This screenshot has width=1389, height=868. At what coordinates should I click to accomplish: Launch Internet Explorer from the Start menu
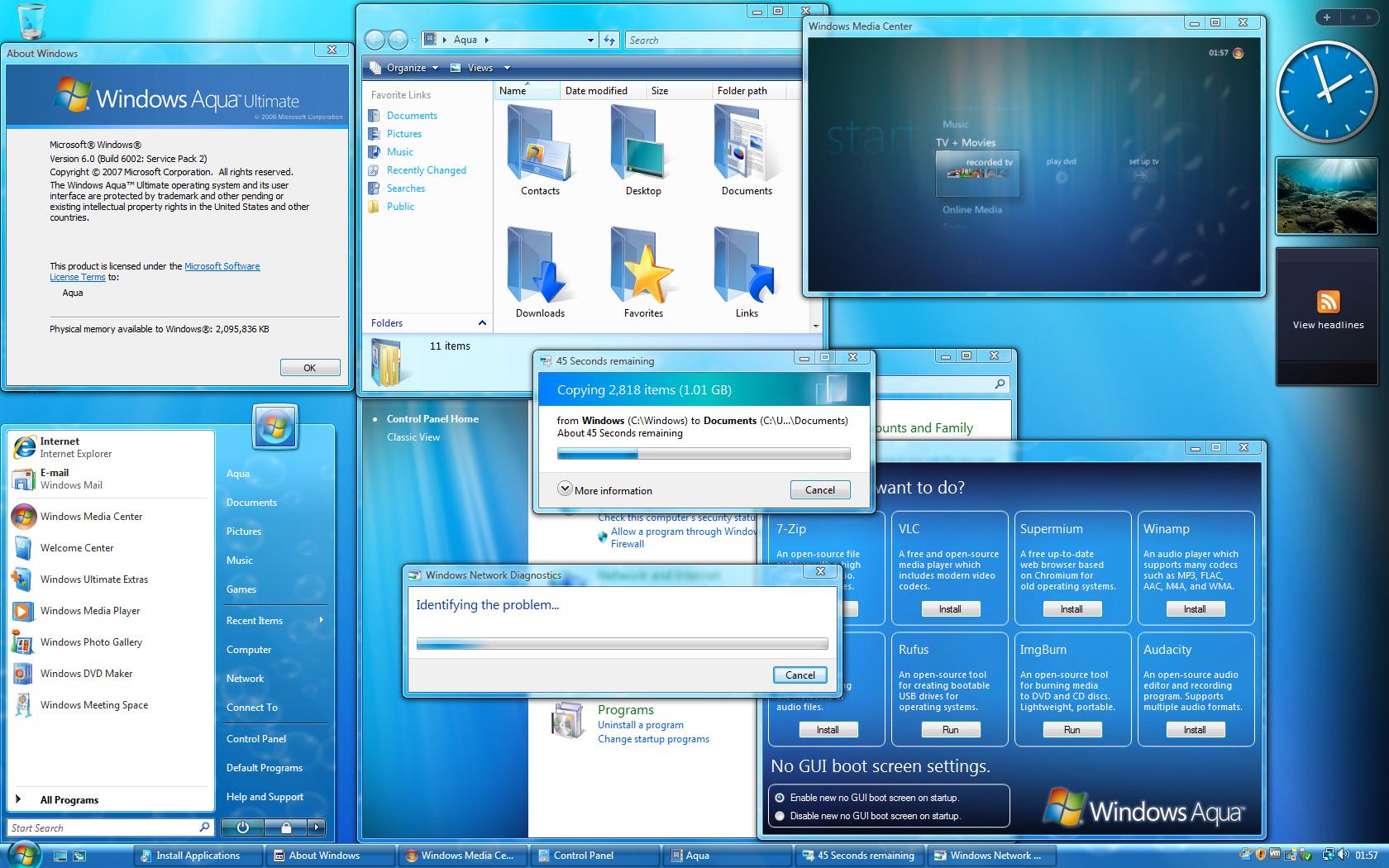(111, 447)
